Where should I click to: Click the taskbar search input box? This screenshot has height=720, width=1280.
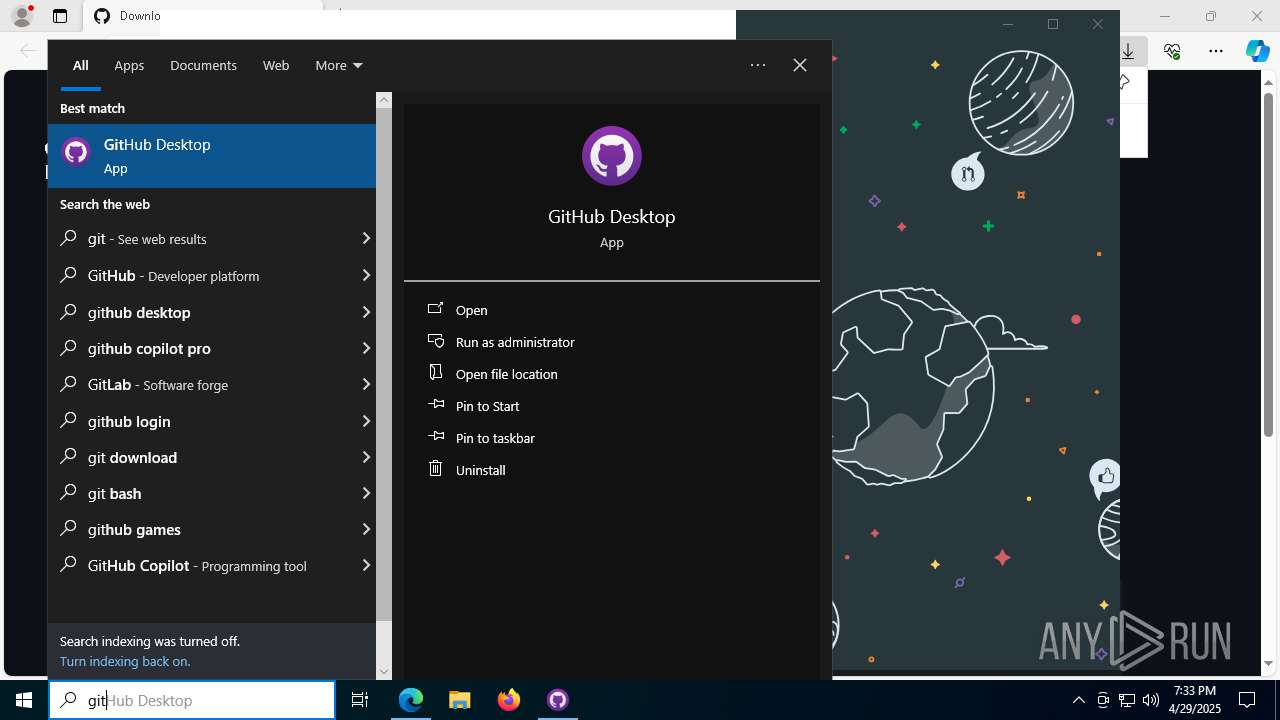pos(192,700)
